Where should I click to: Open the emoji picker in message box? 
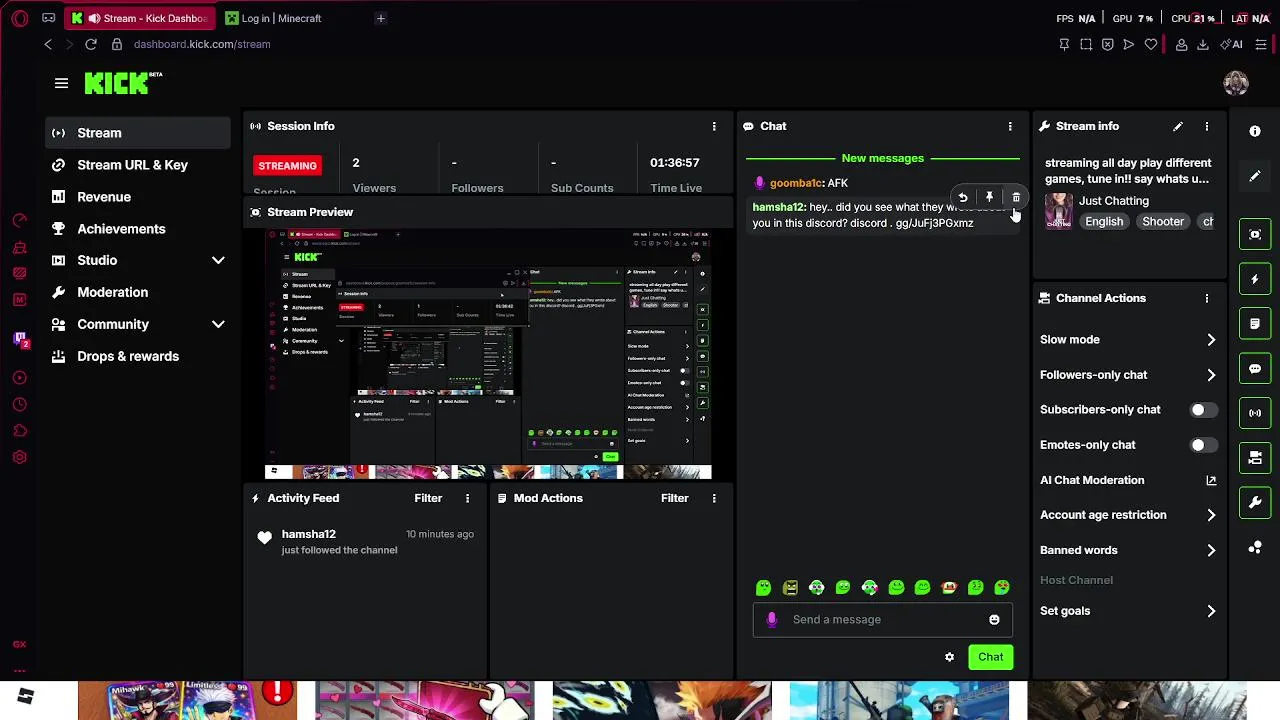point(994,620)
